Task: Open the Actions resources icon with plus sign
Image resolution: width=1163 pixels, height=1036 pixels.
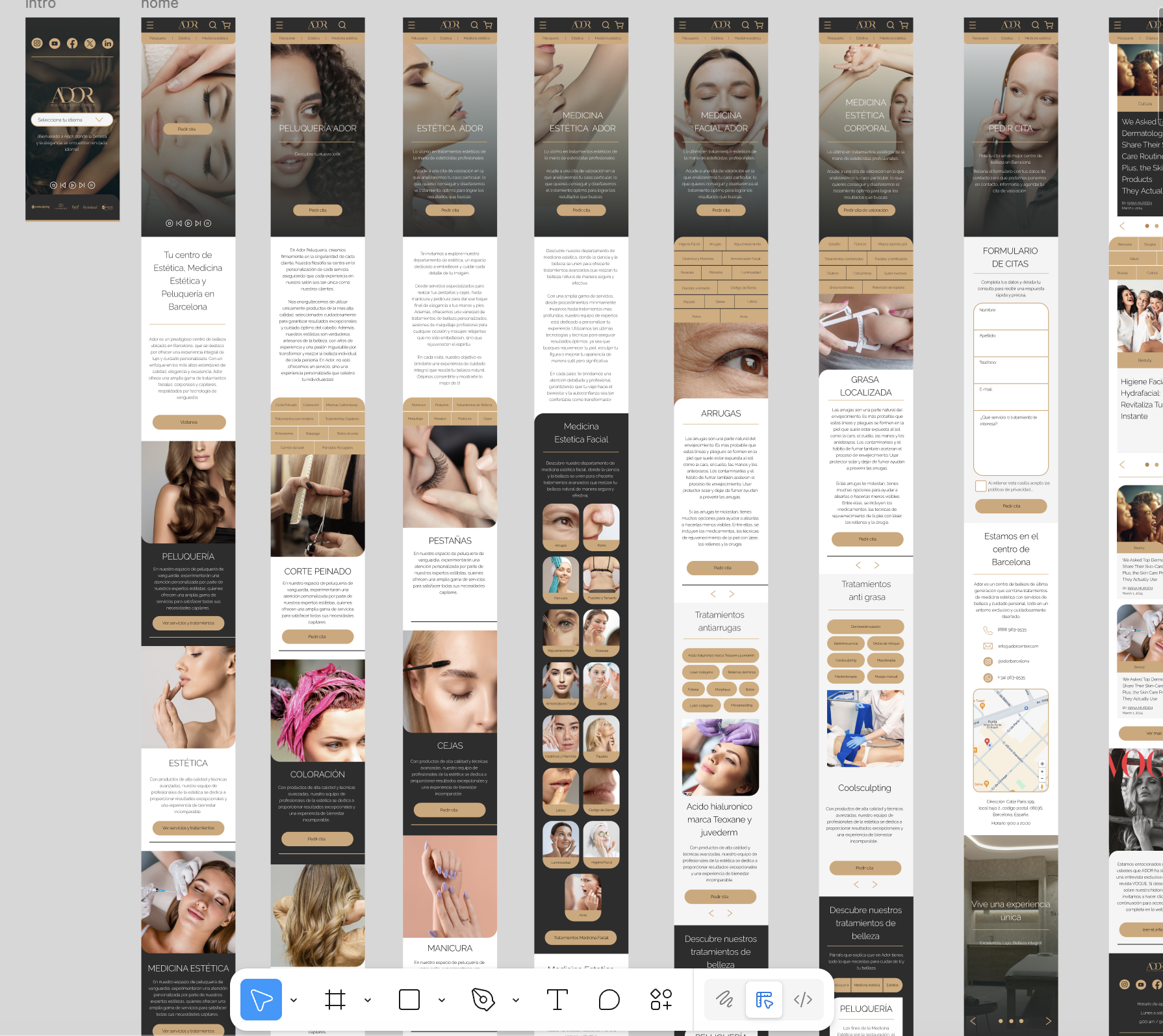Action: click(661, 1000)
